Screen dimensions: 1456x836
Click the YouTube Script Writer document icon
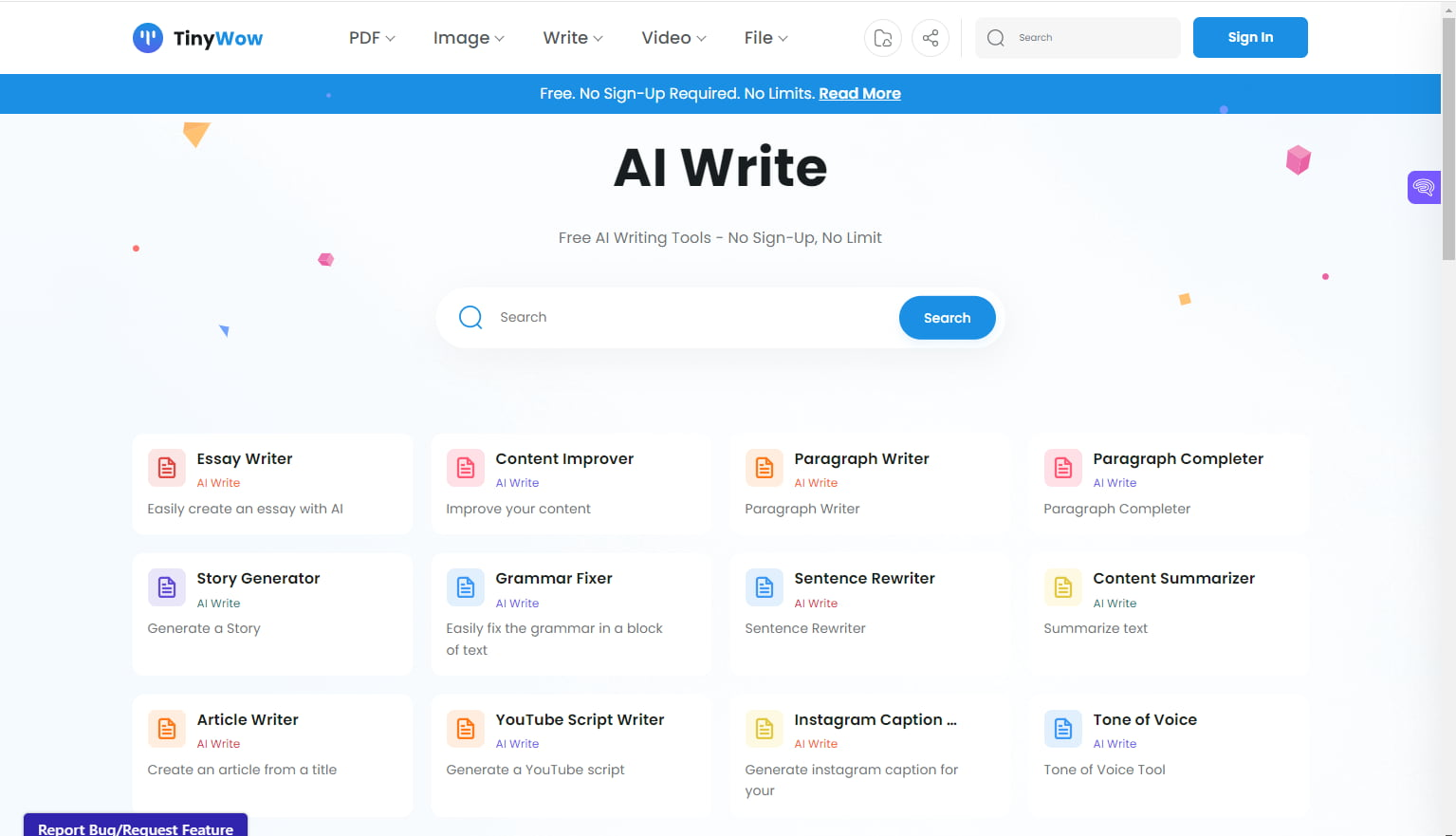pyautogui.click(x=466, y=729)
